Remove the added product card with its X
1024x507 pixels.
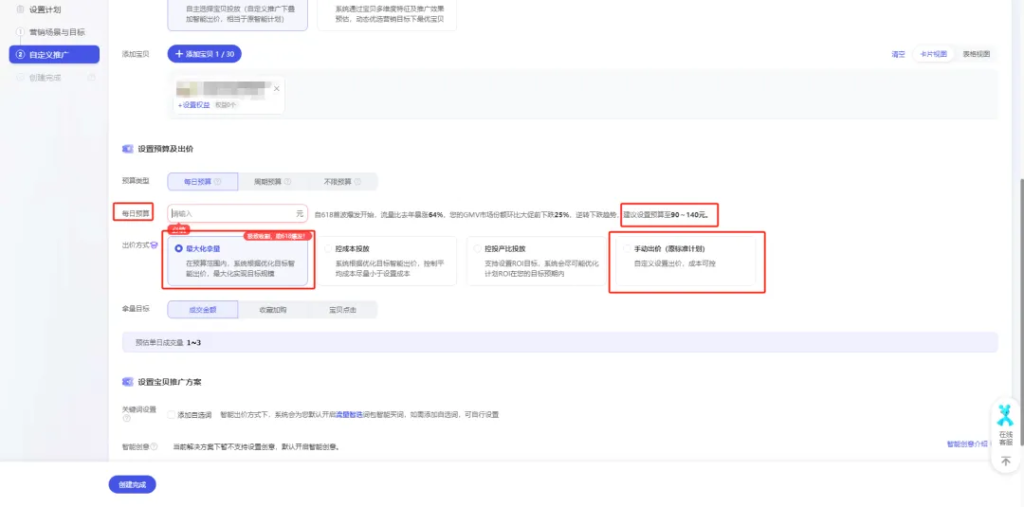(x=276, y=88)
